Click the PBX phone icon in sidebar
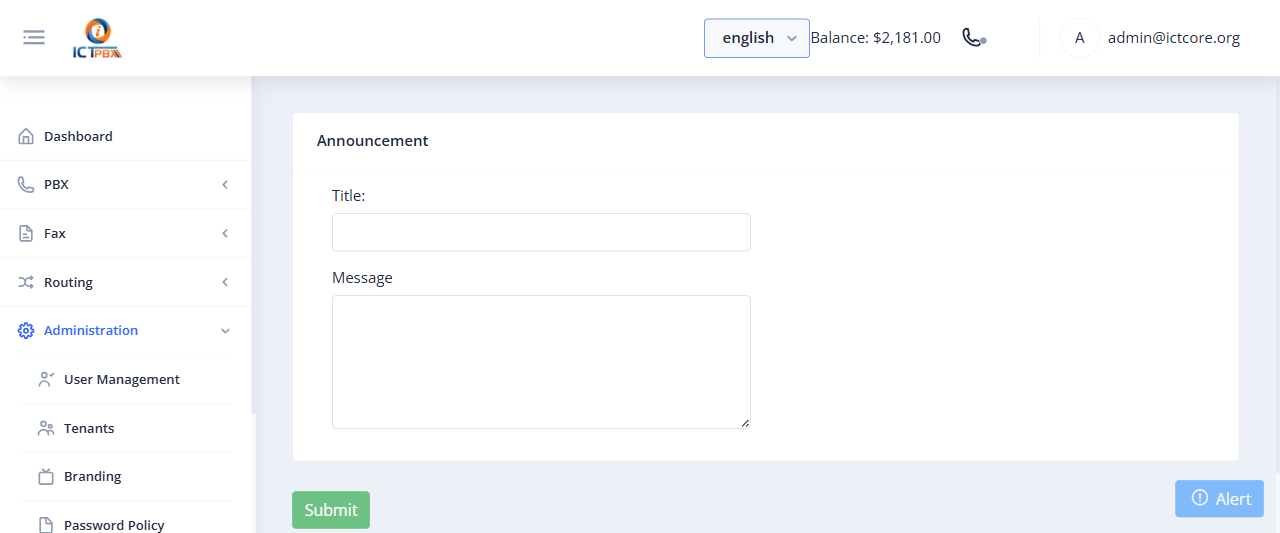The height and width of the screenshot is (533, 1280). coord(26,185)
